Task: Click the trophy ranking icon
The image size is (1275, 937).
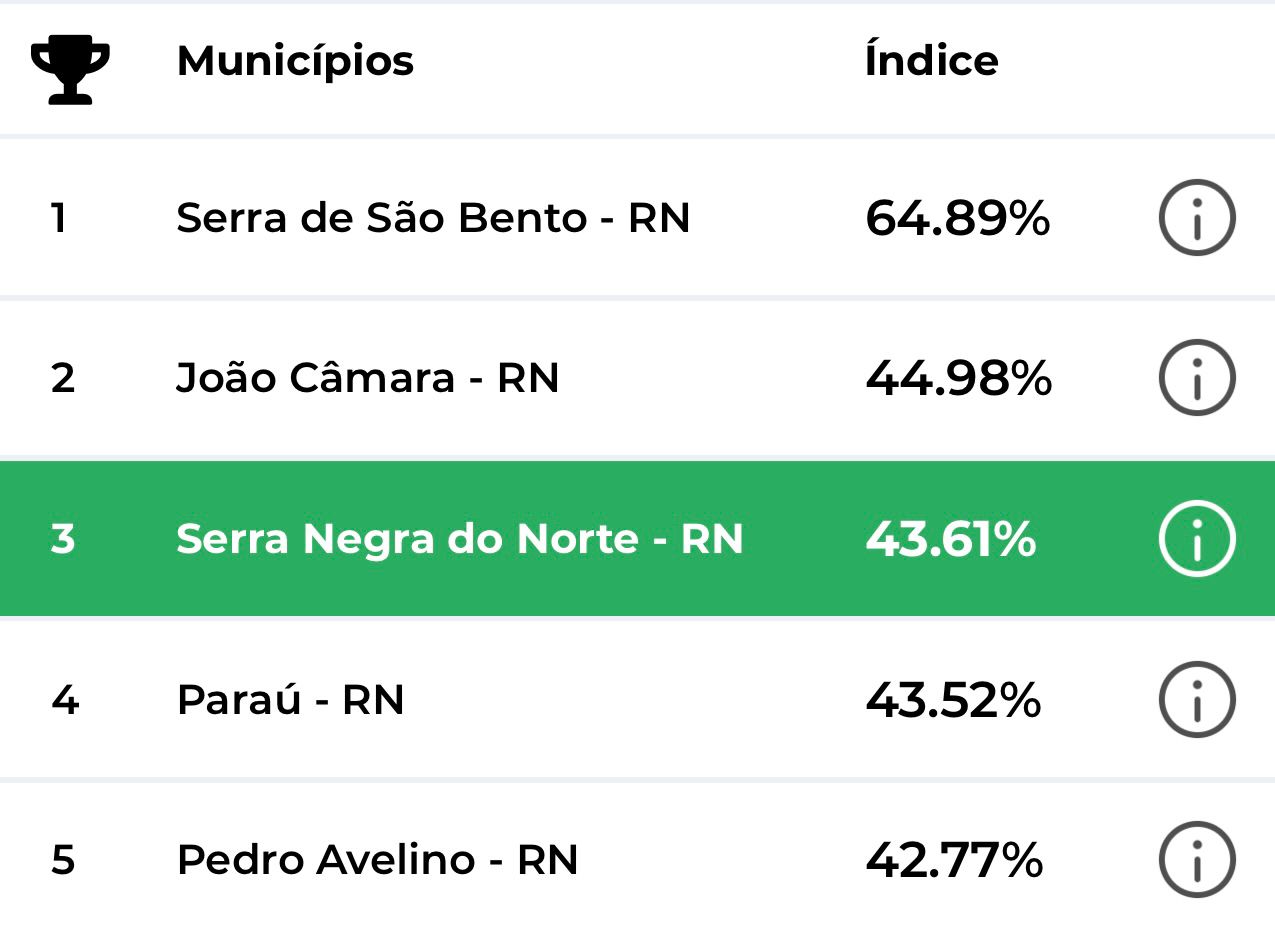Action: pos(70,68)
